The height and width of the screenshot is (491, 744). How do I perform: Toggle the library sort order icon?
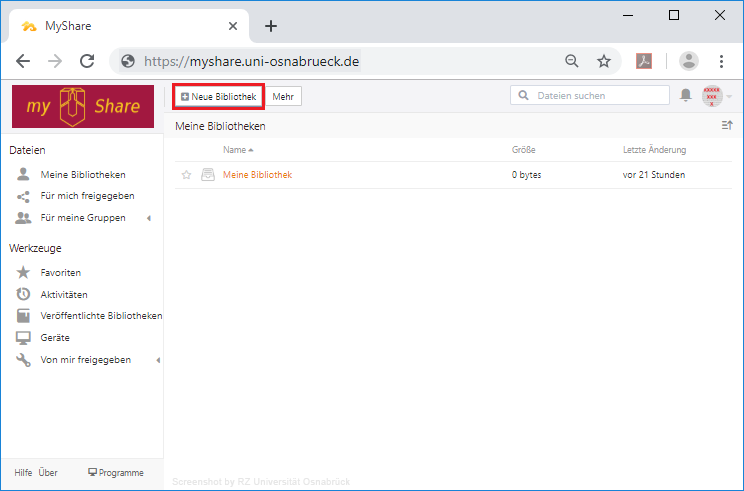(727, 125)
